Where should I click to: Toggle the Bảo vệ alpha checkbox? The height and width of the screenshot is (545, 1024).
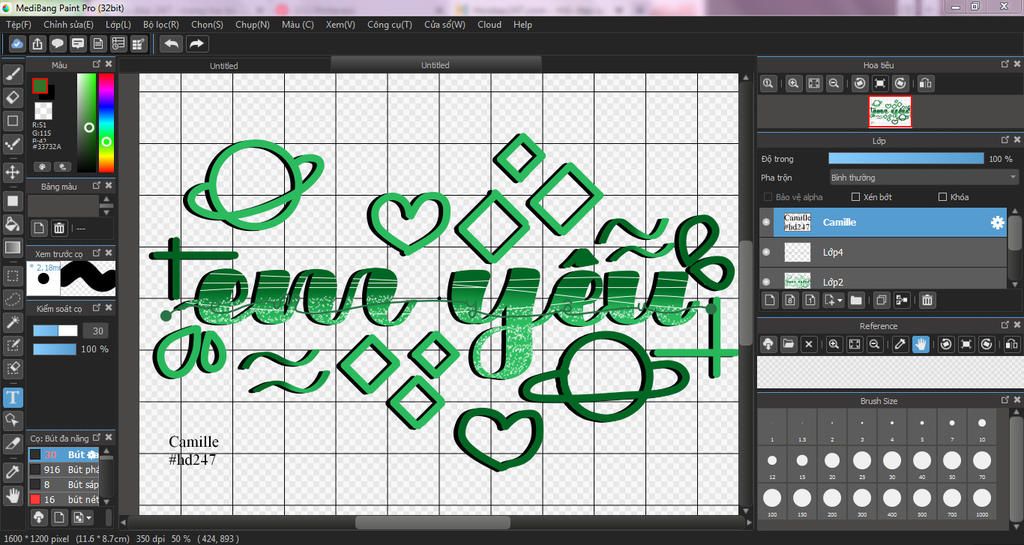click(x=767, y=196)
